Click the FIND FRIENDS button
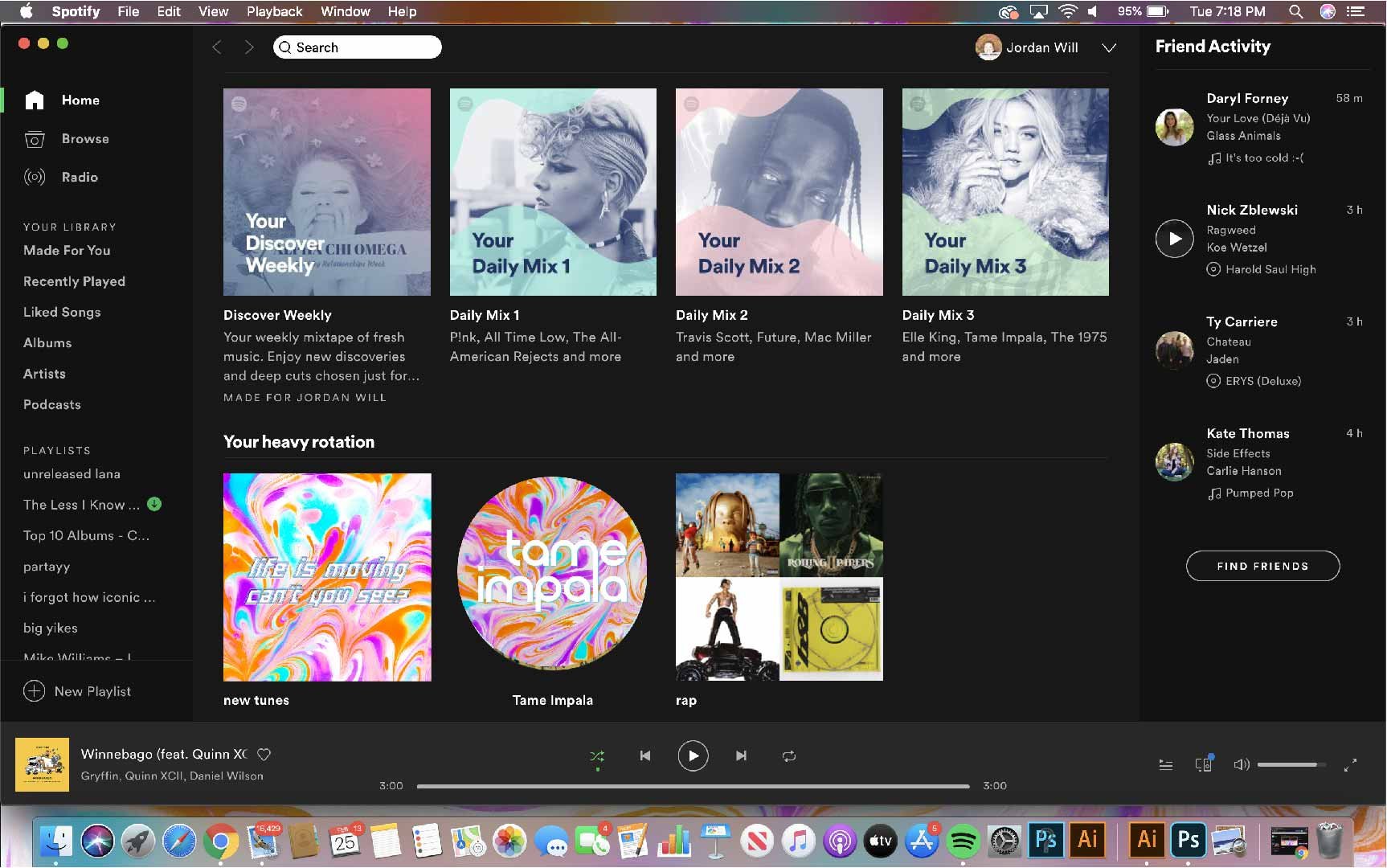 pyautogui.click(x=1263, y=566)
